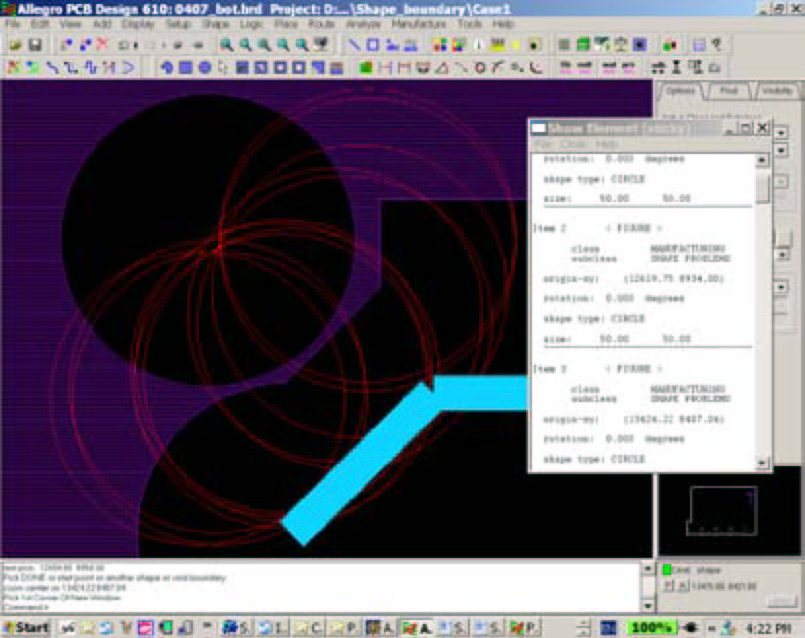Image resolution: width=805 pixels, height=638 pixels.
Task: Open the Route menu
Action: [321, 24]
